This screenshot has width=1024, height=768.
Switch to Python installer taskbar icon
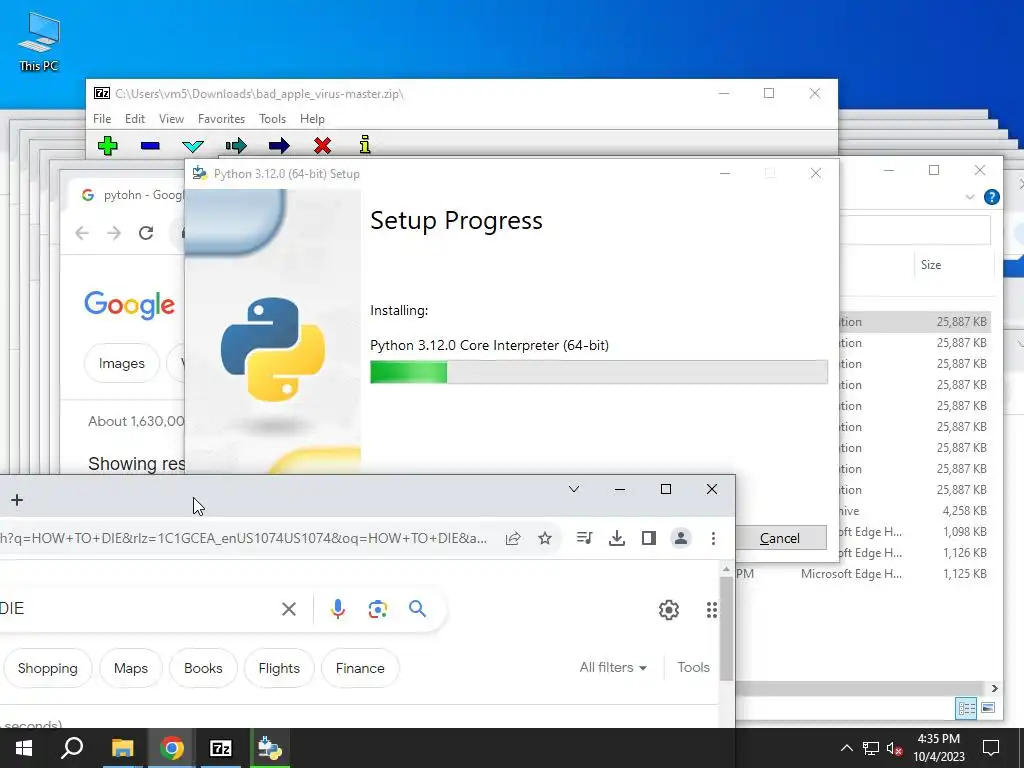point(270,748)
